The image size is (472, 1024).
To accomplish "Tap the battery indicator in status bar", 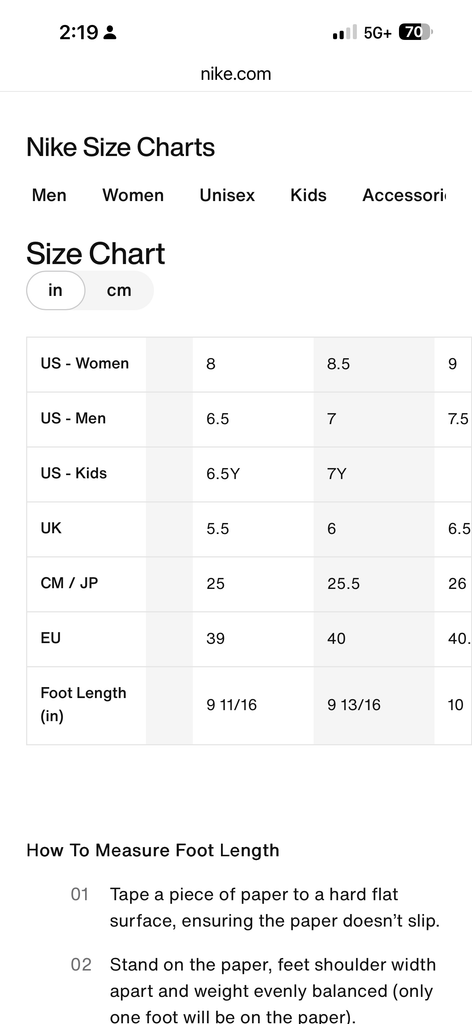I will 415,32.
